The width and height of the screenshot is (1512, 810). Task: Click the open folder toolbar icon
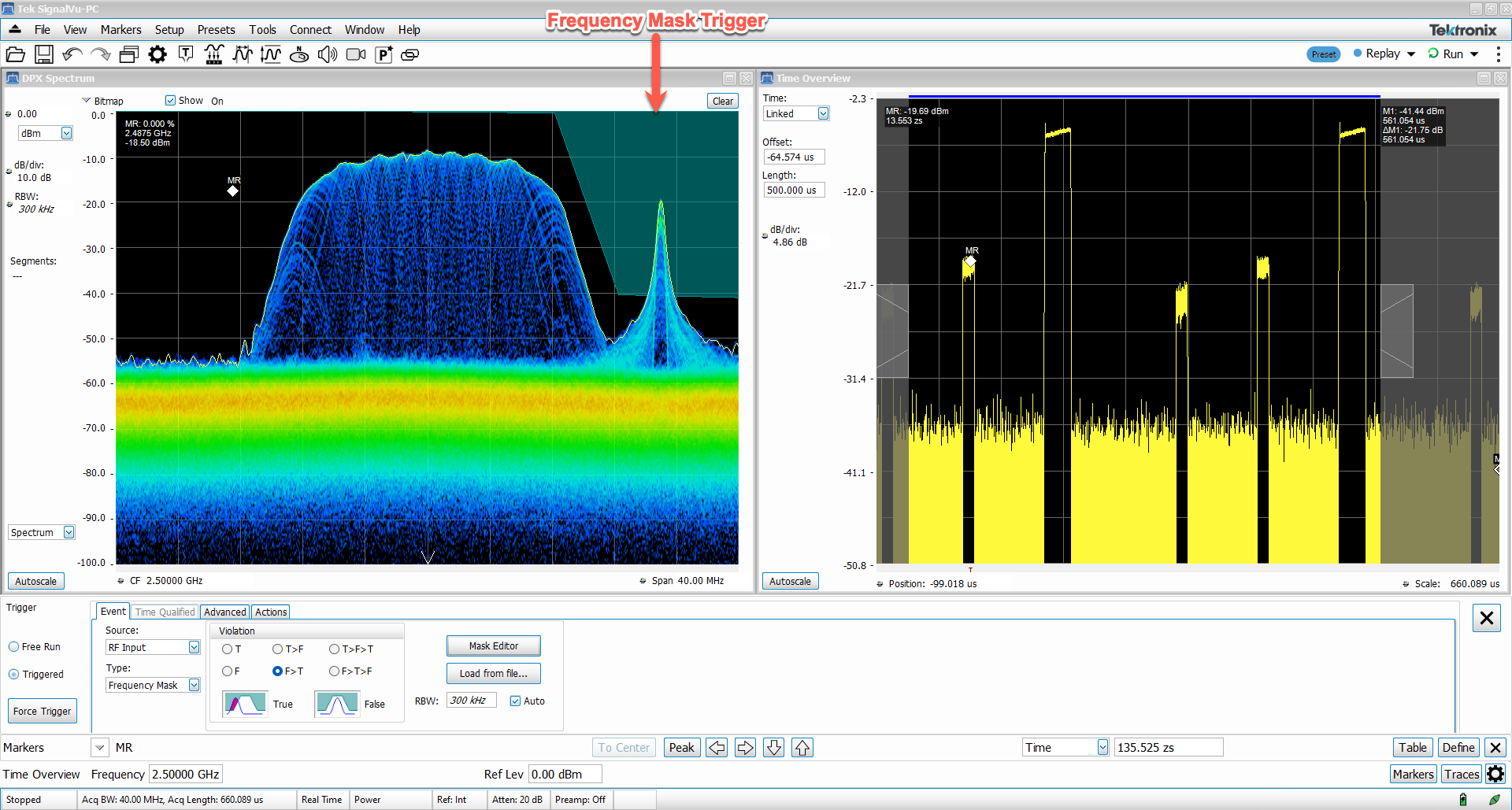coord(15,54)
